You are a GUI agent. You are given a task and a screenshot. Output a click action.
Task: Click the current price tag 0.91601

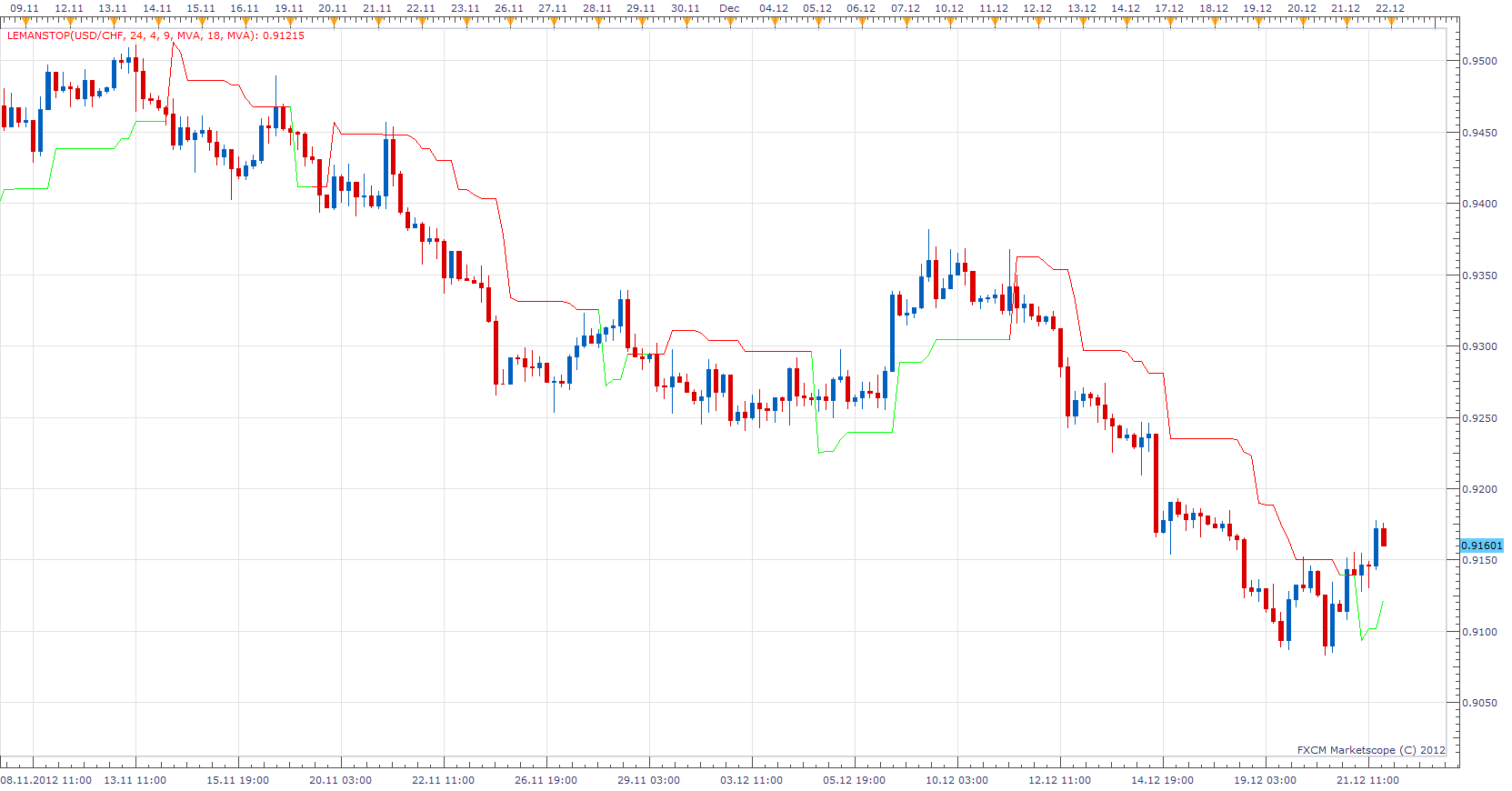point(1482,546)
